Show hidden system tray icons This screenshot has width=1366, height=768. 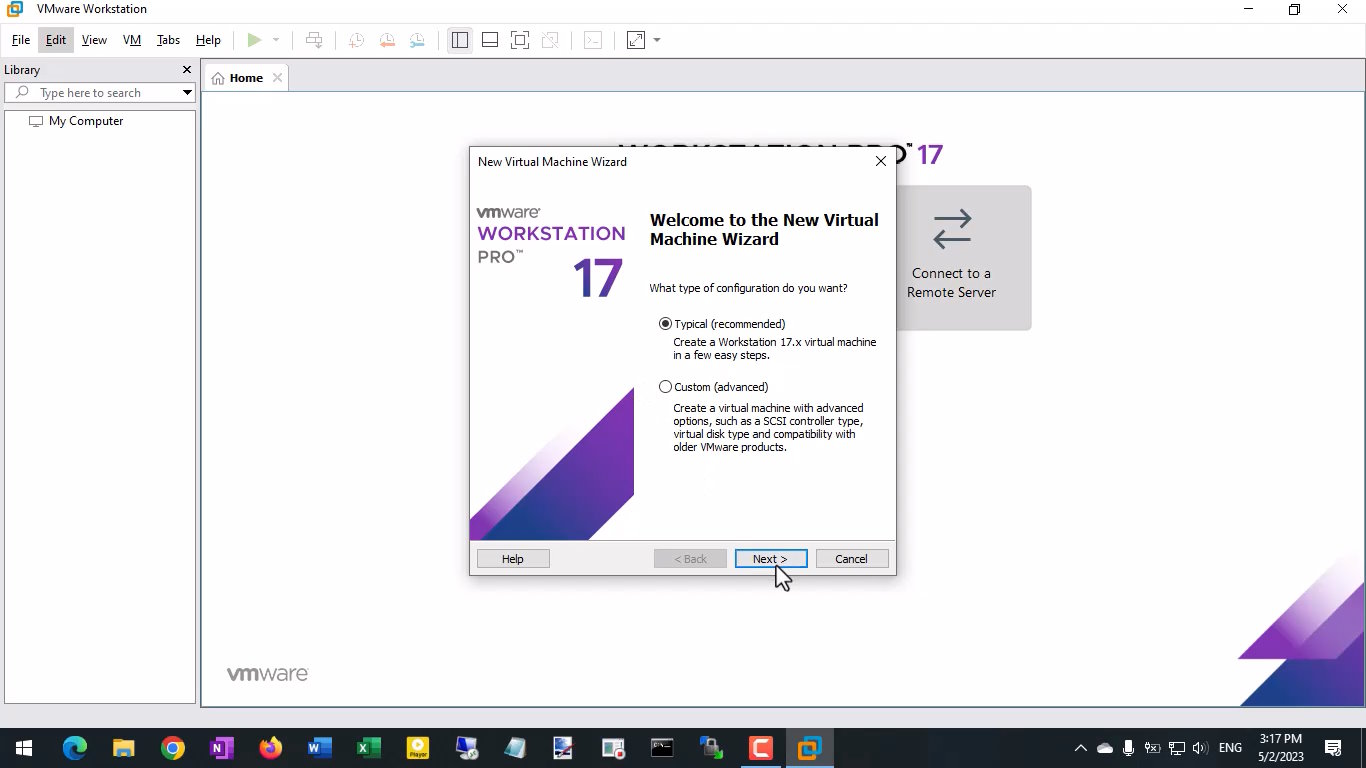1080,748
